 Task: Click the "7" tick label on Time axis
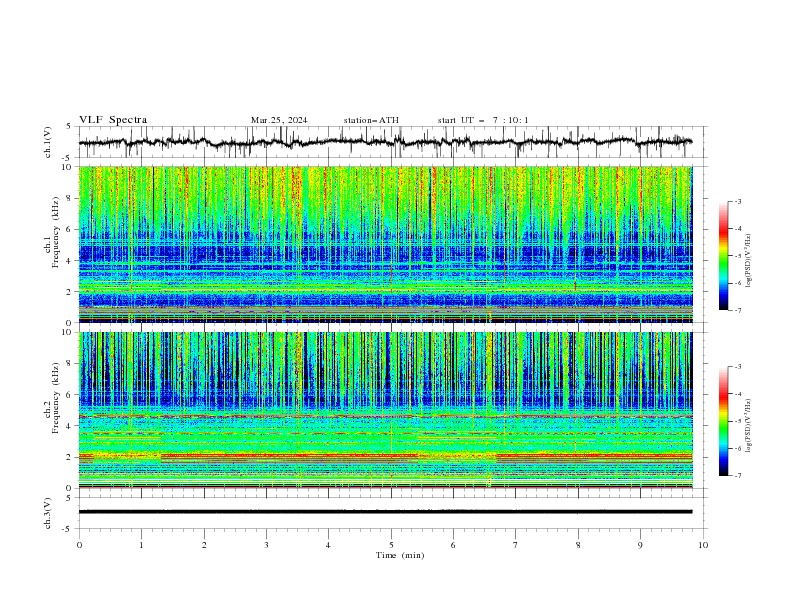coord(516,545)
